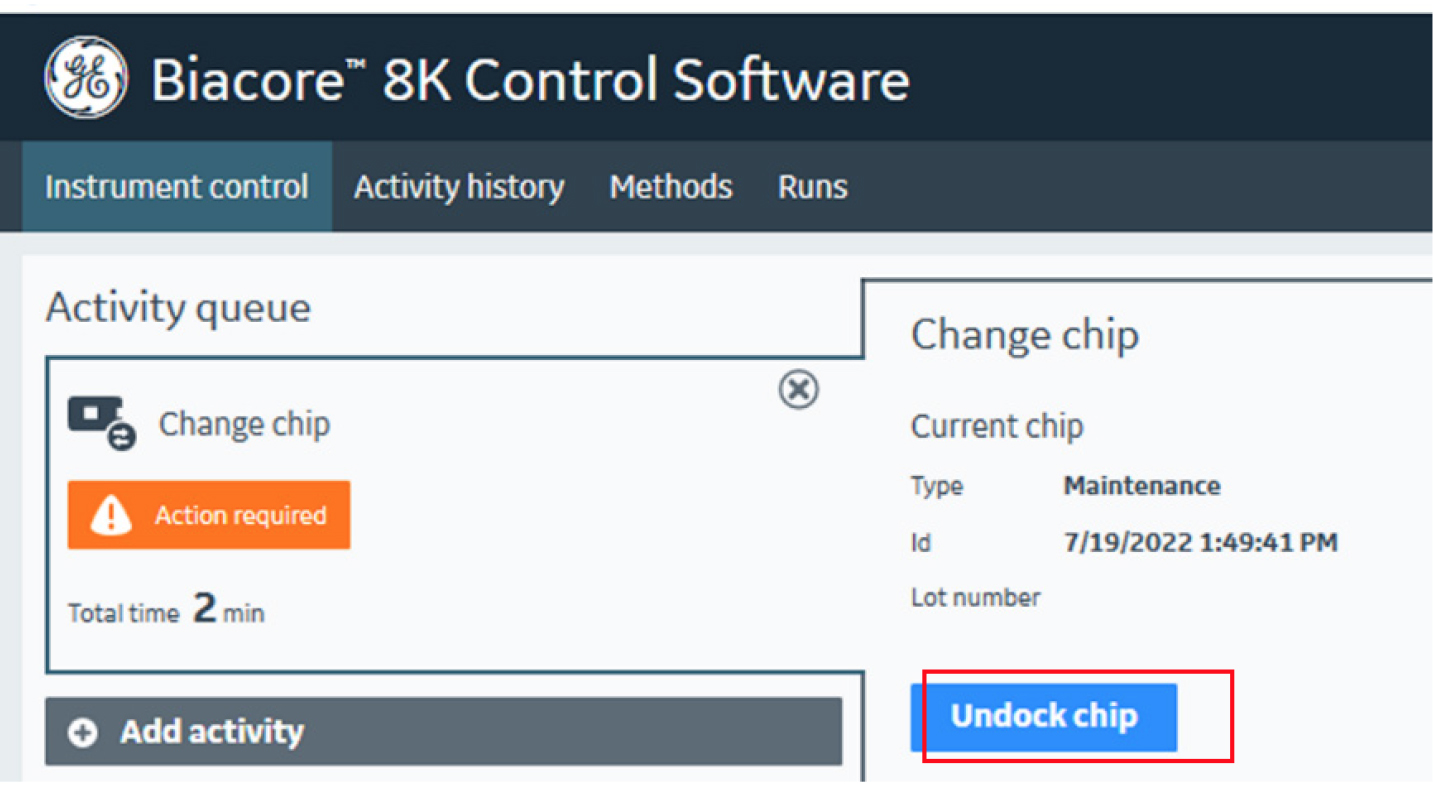
Task: Select the Maintenance chip type value
Action: [x=1141, y=486]
